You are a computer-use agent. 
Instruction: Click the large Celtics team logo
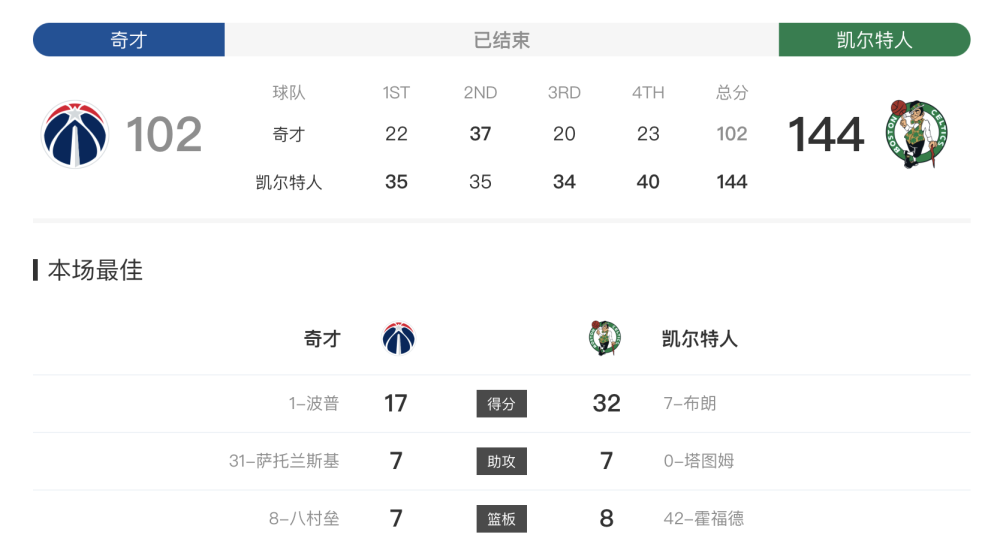tap(916, 133)
